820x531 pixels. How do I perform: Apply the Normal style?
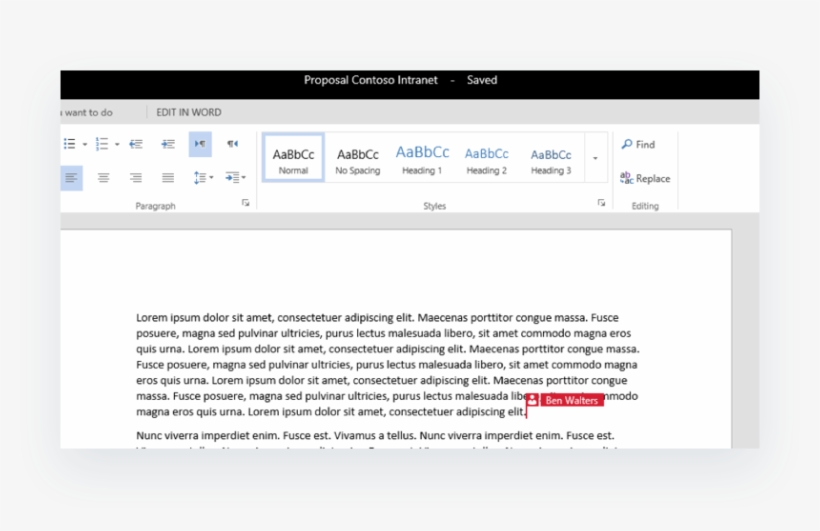click(293, 157)
